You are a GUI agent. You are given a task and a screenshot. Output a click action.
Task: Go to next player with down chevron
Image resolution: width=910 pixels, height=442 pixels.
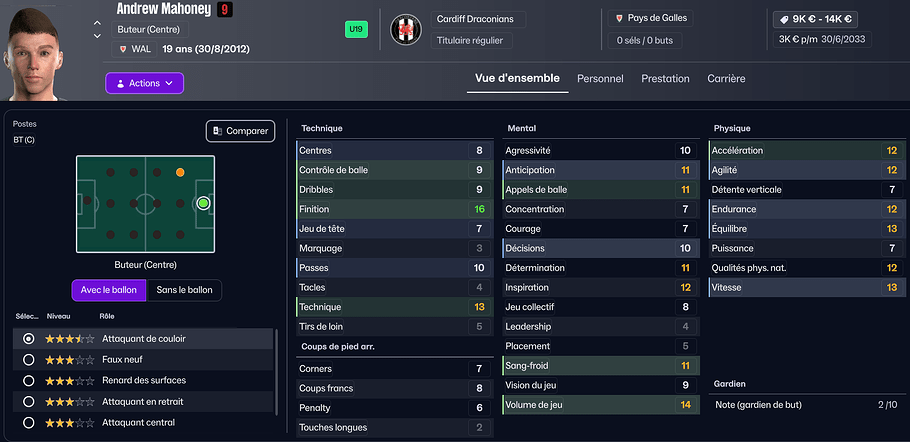[97, 36]
